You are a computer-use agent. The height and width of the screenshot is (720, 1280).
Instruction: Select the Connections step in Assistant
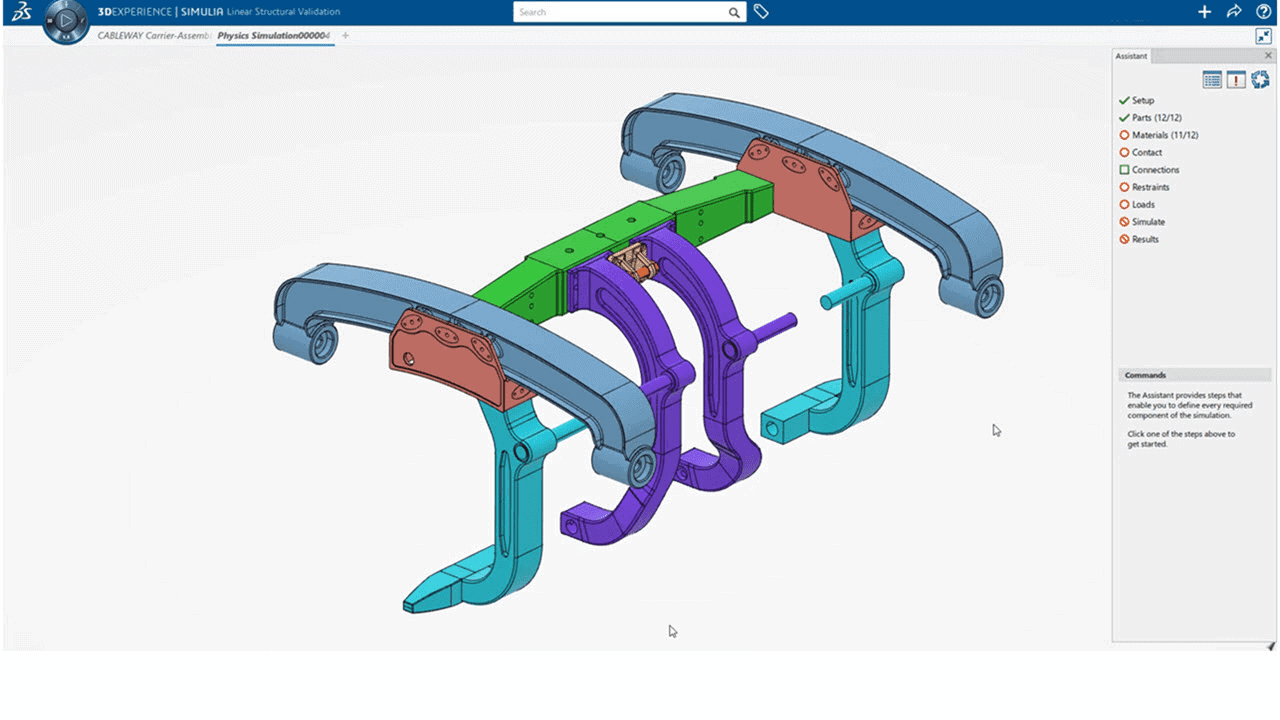1155,170
